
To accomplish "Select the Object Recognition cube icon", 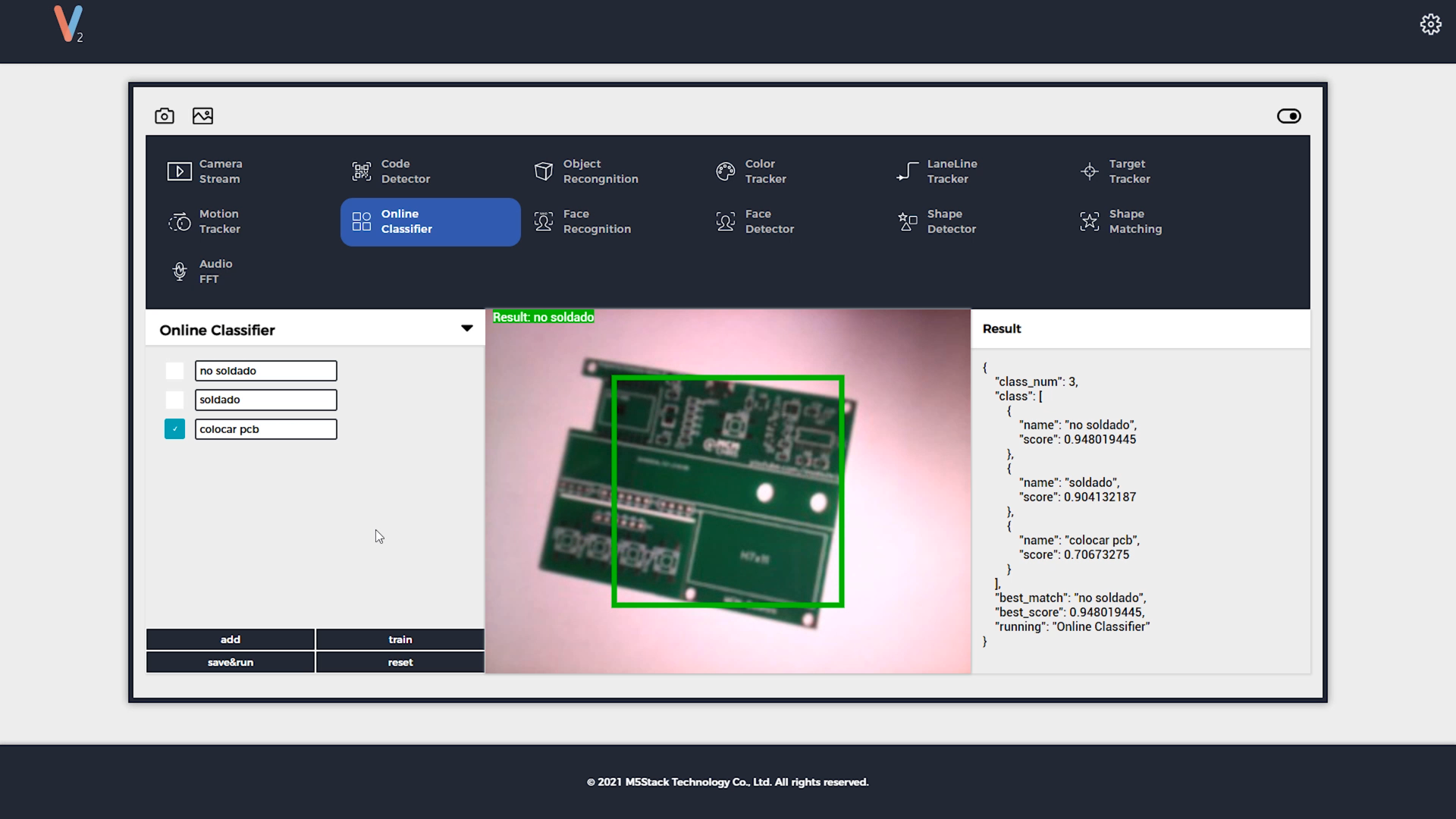I will pyautogui.click(x=544, y=171).
